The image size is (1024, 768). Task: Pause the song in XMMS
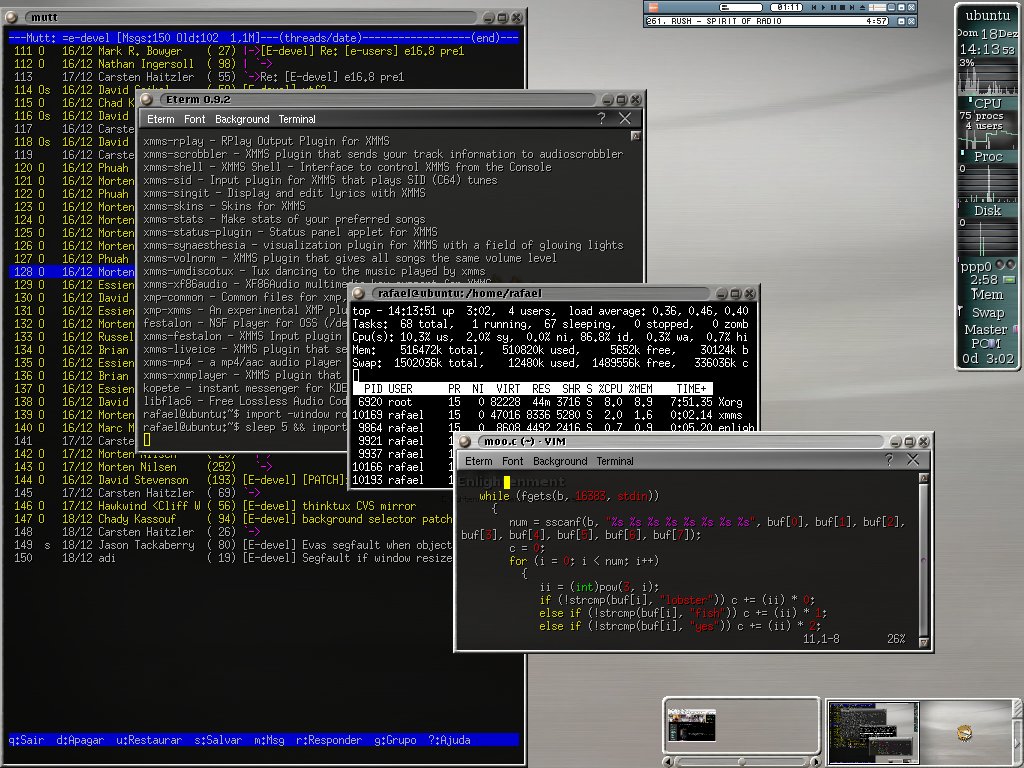tap(833, 7)
